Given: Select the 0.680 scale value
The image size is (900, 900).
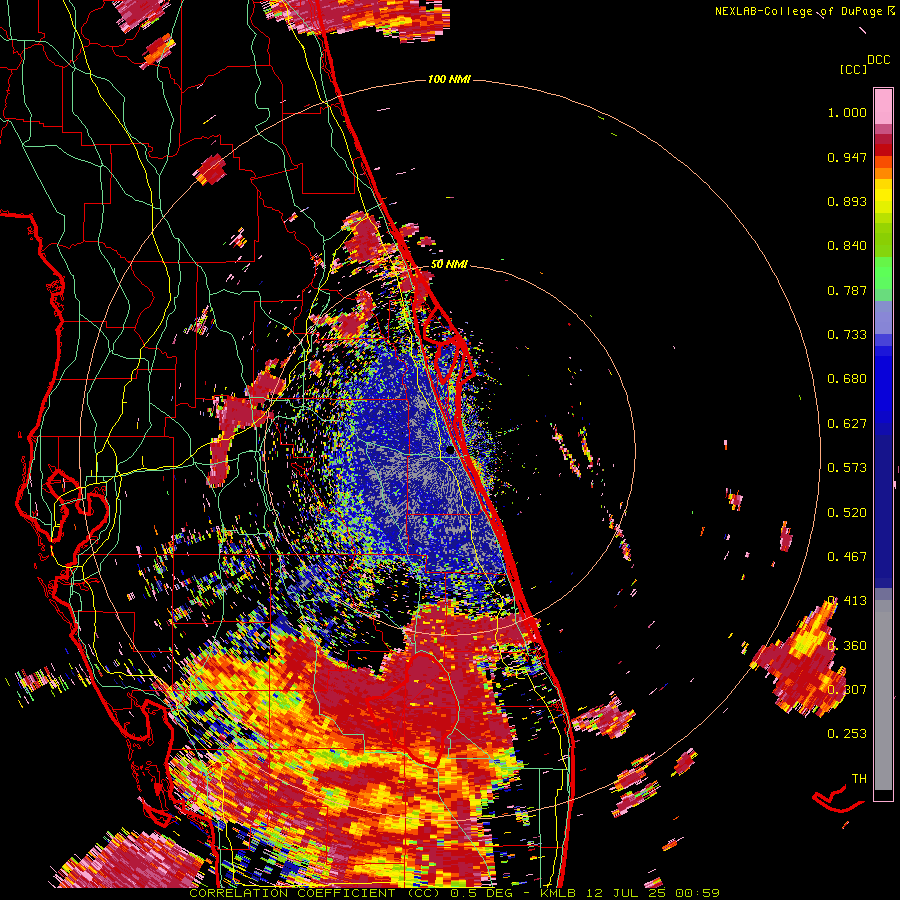Looking at the screenshot, I should [x=847, y=379].
